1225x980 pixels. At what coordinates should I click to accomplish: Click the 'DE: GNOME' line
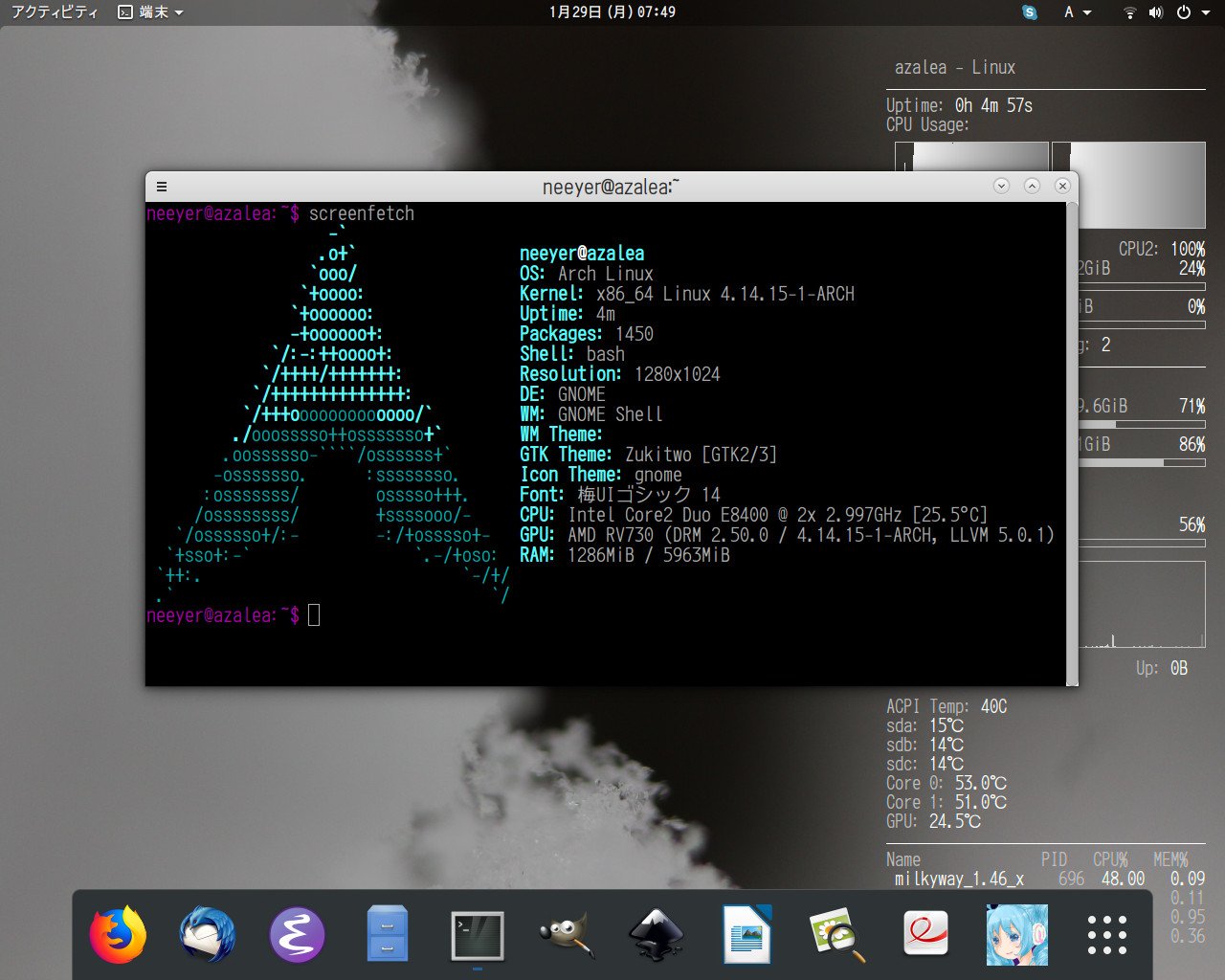point(563,394)
